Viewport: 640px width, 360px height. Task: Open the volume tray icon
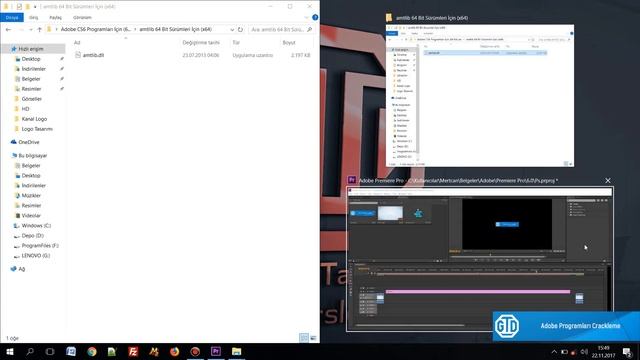pos(584,352)
